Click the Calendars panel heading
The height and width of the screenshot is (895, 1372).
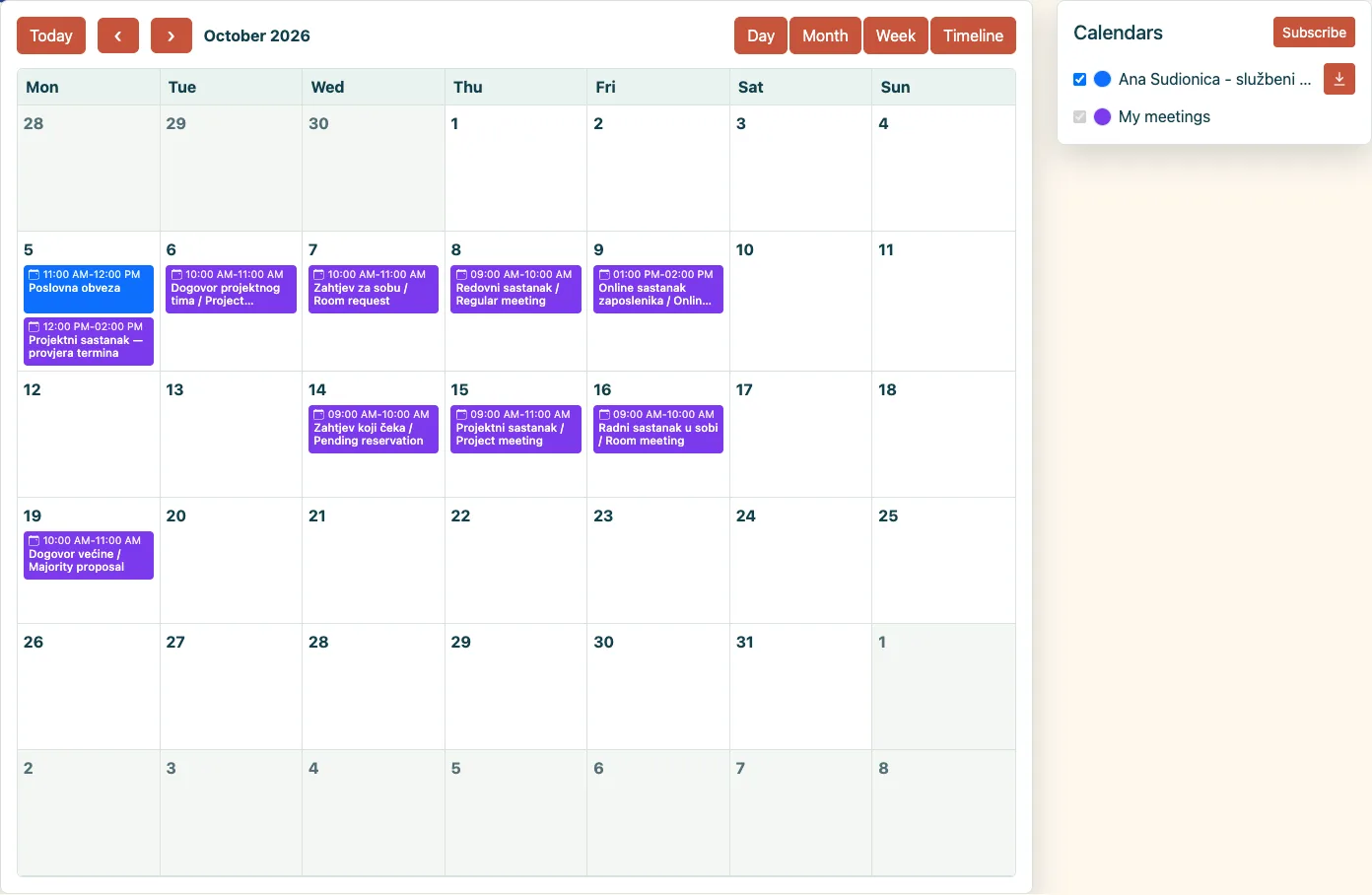[x=1118, y=33]
